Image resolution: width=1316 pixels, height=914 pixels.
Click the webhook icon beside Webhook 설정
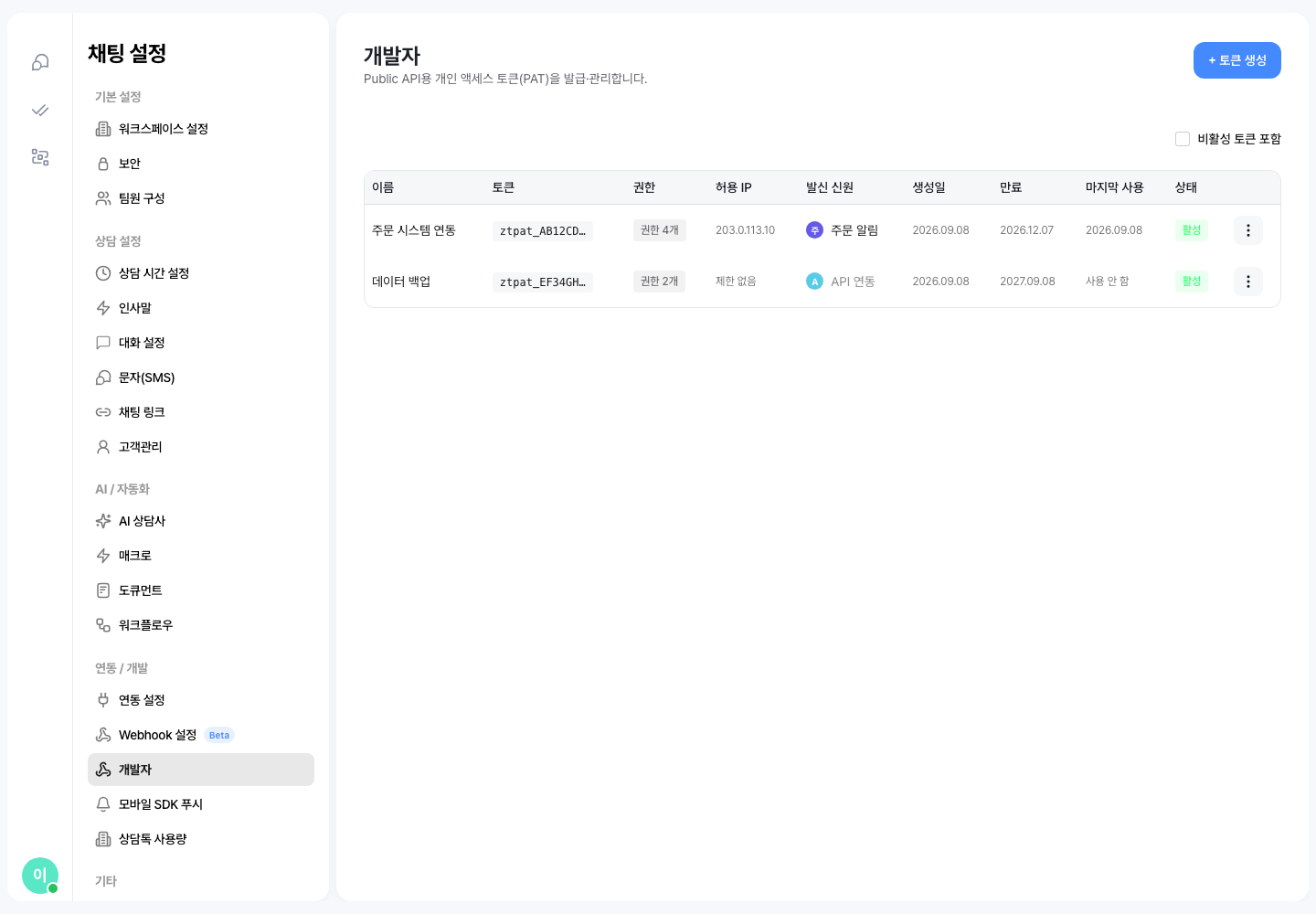(x=103, y=735)
